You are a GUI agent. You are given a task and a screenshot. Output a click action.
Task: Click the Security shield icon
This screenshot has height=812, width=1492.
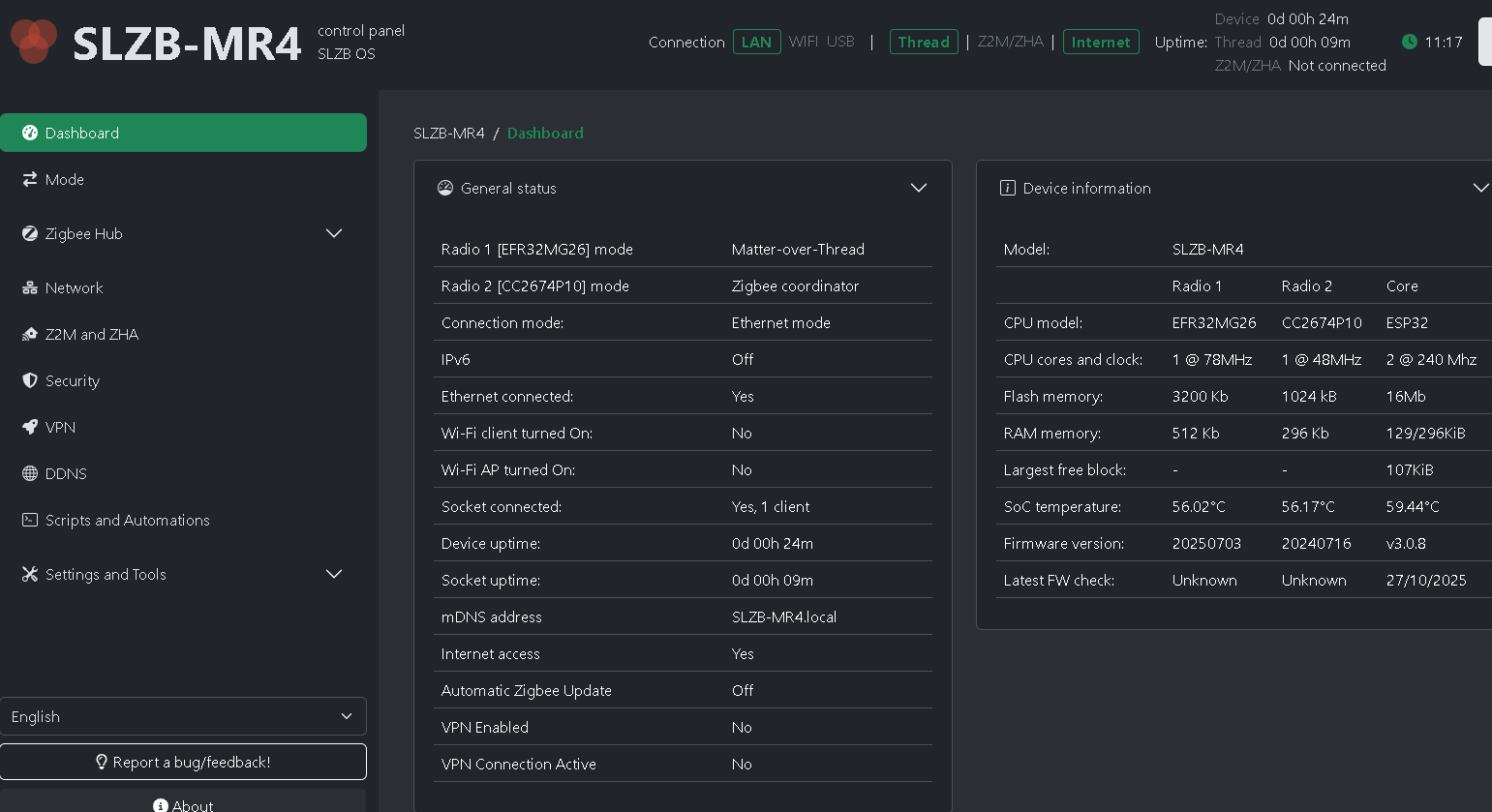click(30, 381)
